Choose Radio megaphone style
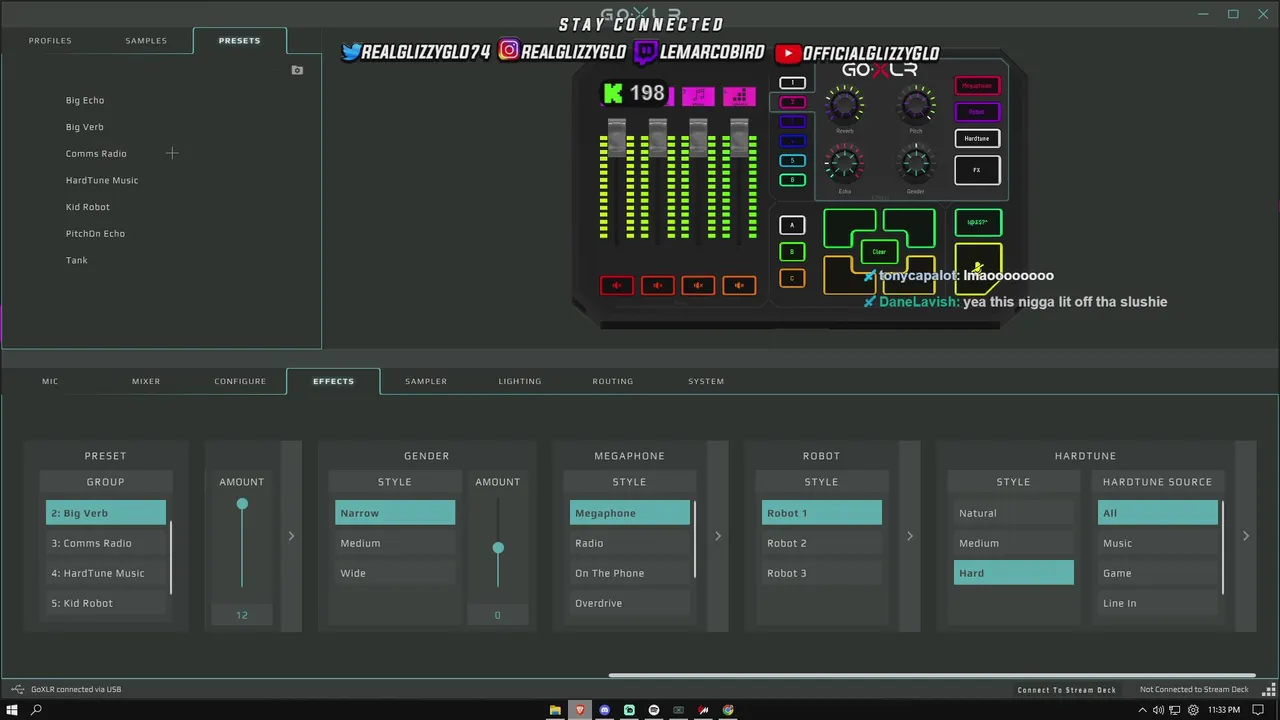Screen dimensions: 1280x720 630,543
